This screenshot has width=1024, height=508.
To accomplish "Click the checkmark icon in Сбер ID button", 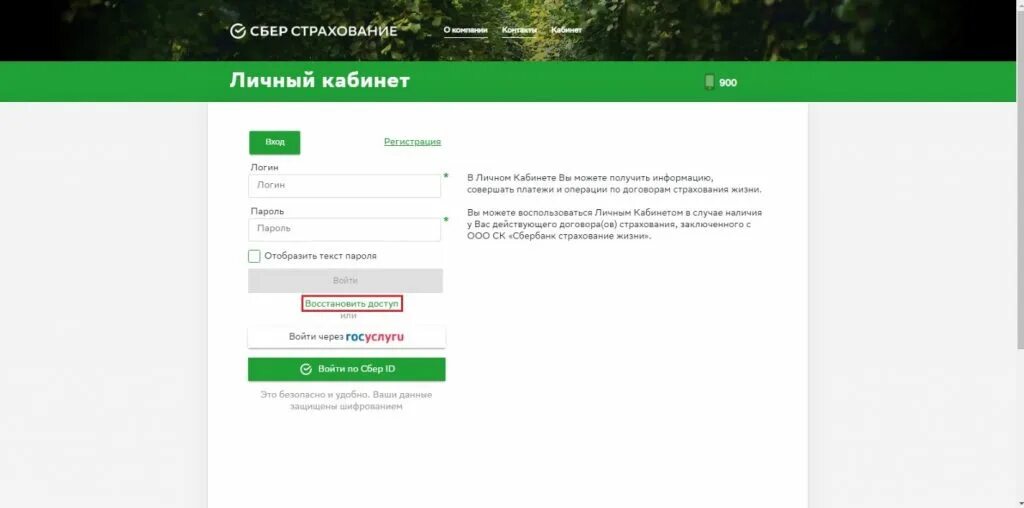I will coord(306,370).
